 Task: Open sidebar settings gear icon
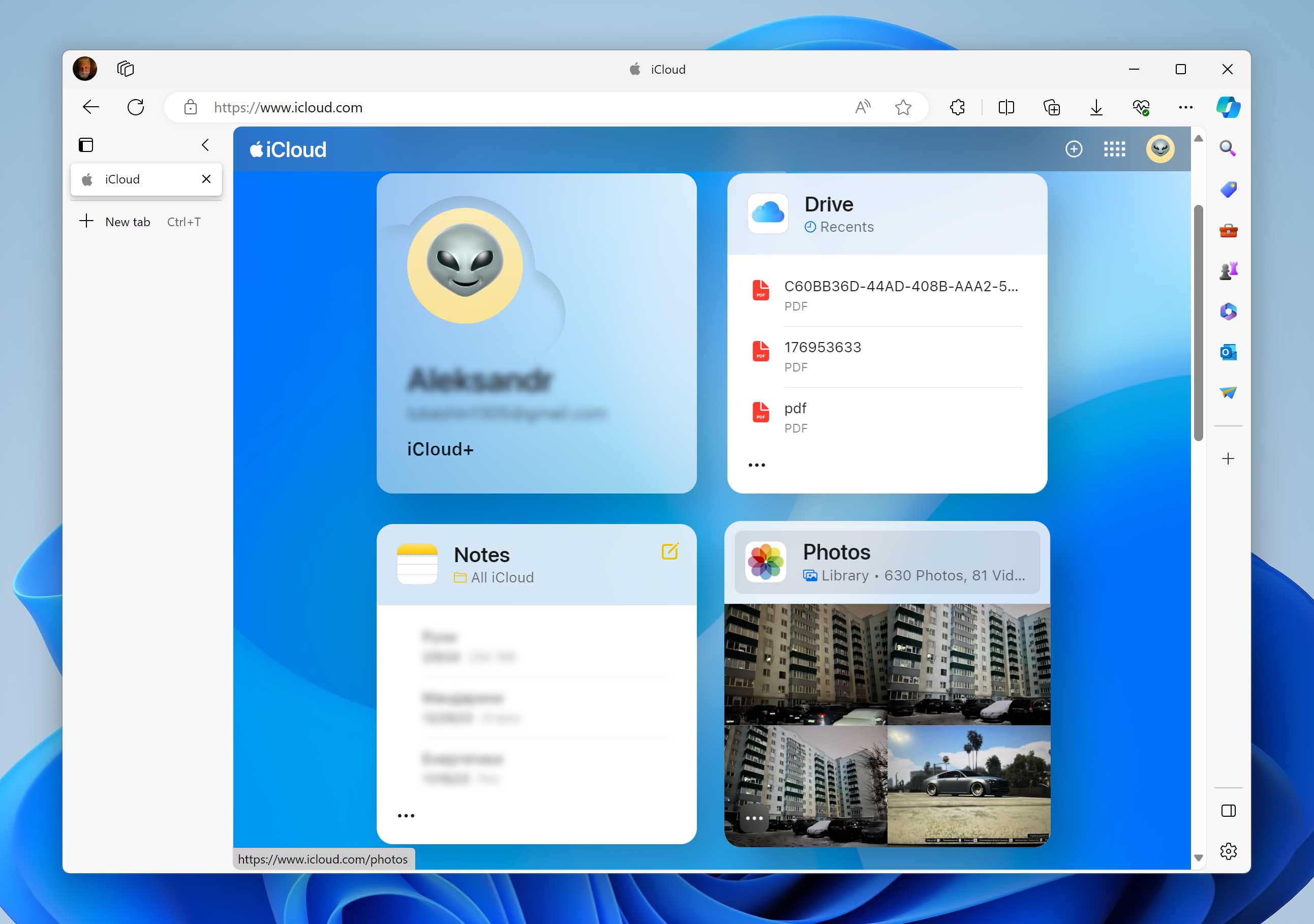[1228, 851]
